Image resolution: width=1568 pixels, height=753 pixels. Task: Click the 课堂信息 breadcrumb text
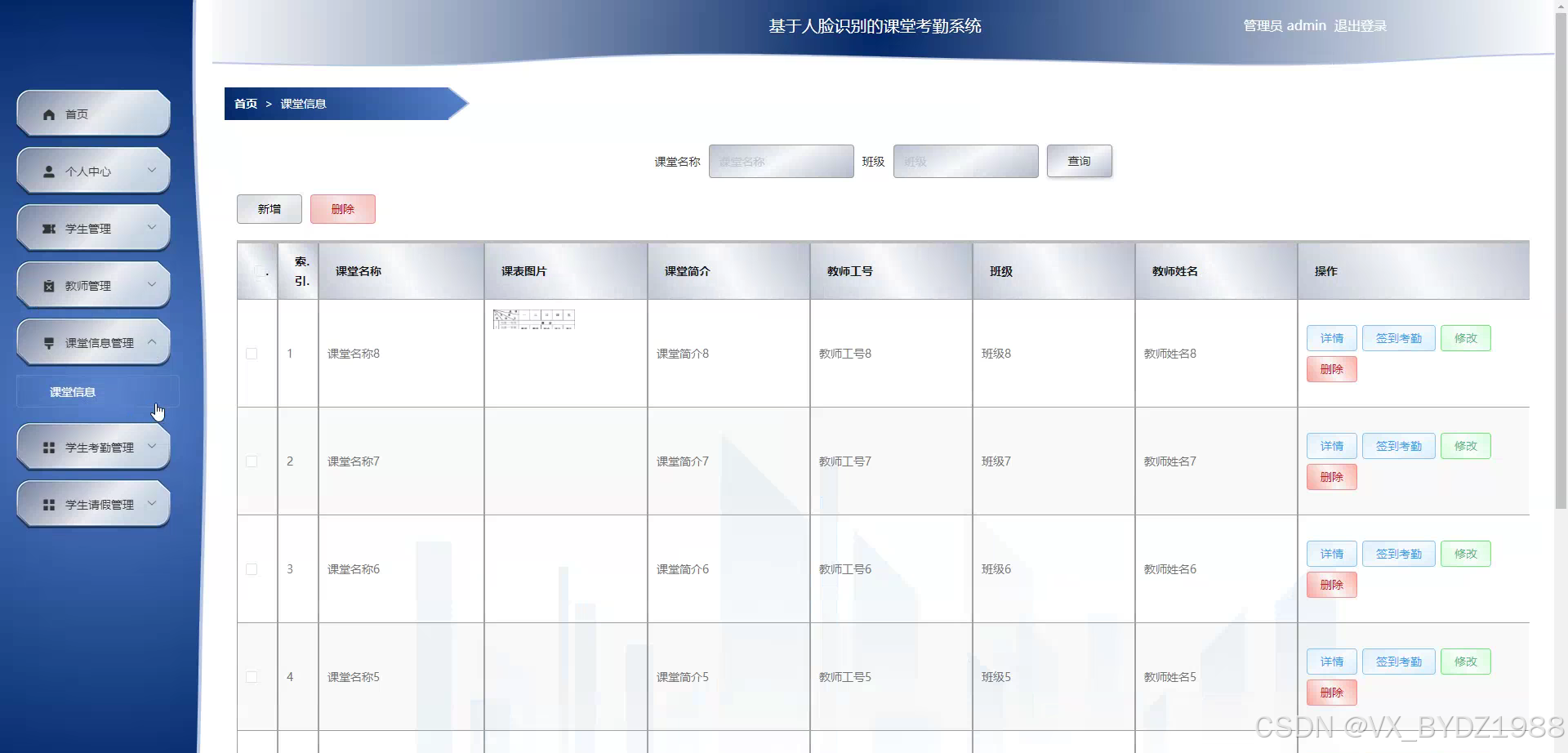pyautogui.click(x=303, y=104)
